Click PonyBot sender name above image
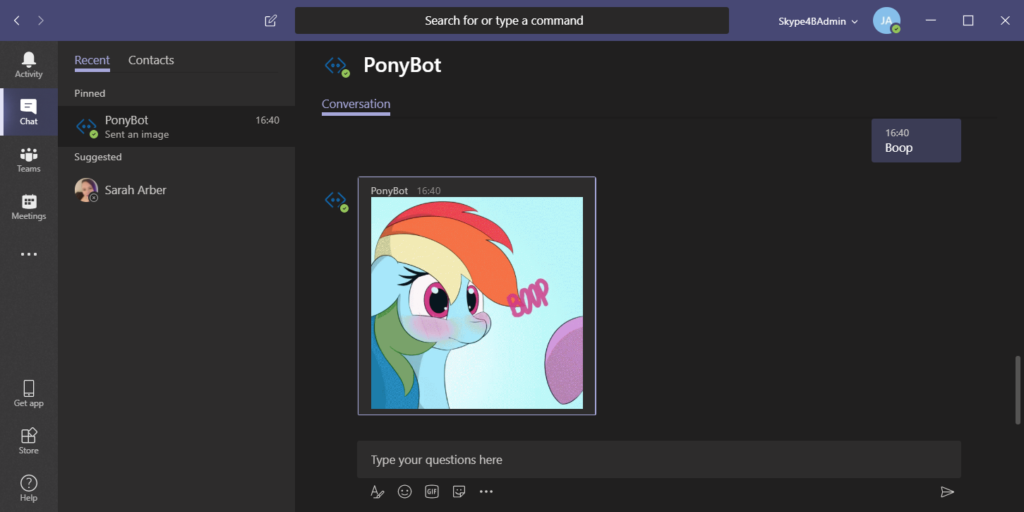 click(x=389, y=191)
